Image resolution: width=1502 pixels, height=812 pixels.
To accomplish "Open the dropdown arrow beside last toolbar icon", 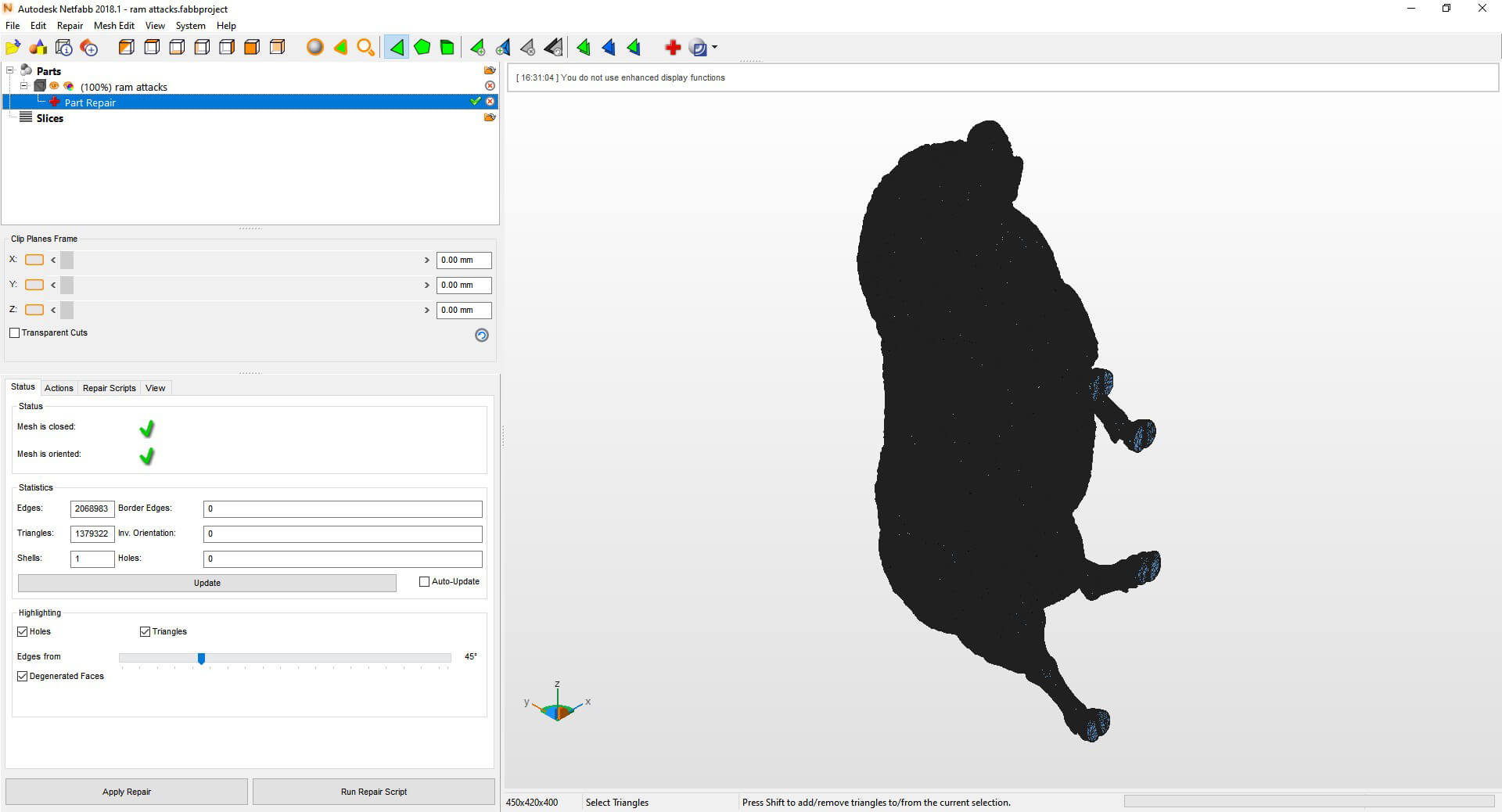I will coord(715,48).
